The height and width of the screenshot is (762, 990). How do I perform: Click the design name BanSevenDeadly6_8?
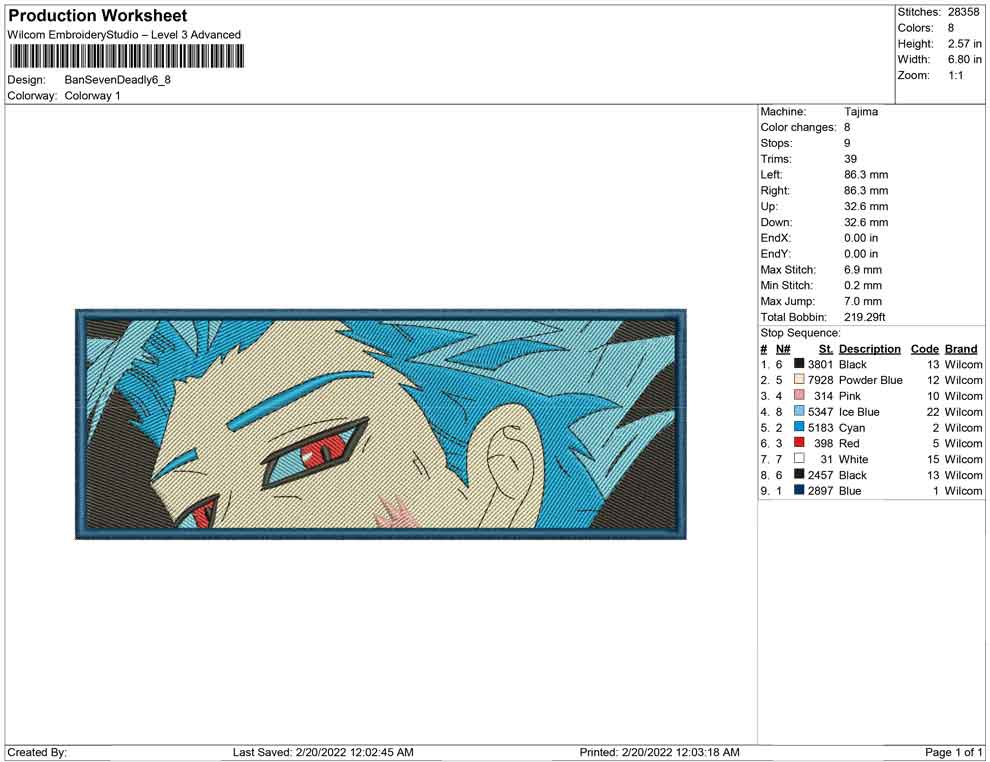click(x=117, y=80)
